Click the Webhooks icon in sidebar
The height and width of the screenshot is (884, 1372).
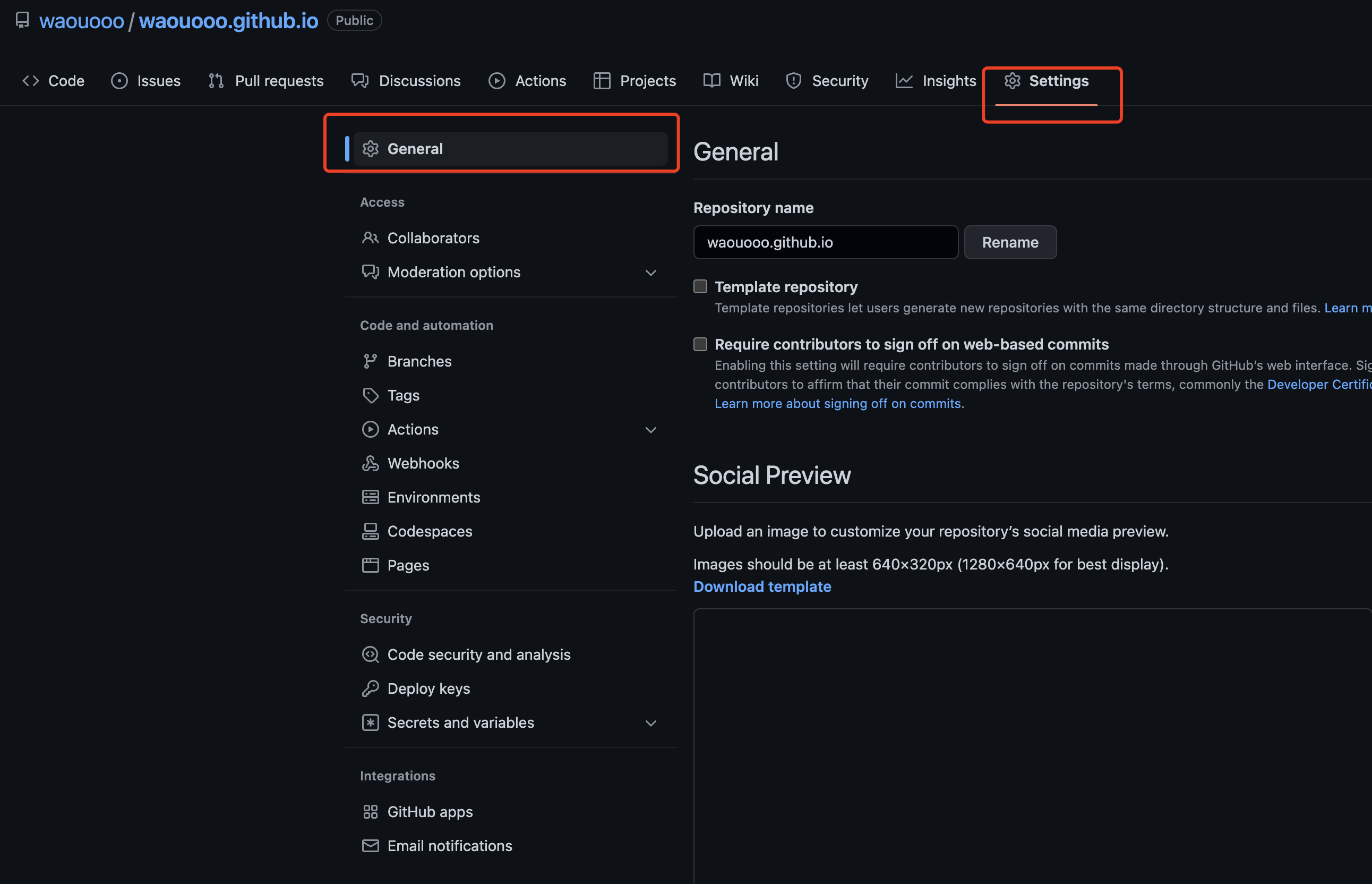(x=370, y=463)
